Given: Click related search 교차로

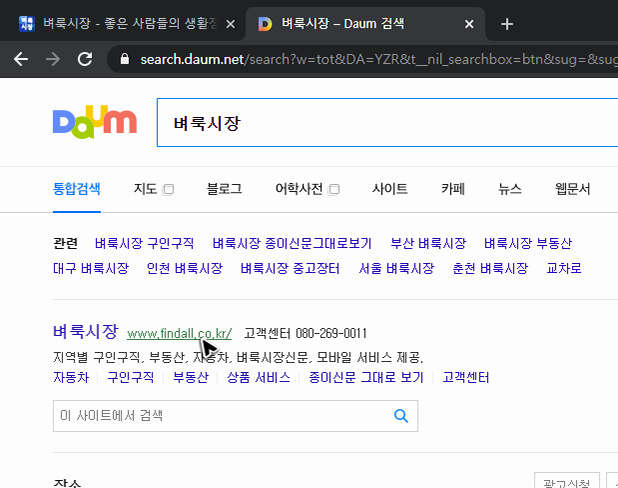Looking at the screenshot, I should click(564, 268).
